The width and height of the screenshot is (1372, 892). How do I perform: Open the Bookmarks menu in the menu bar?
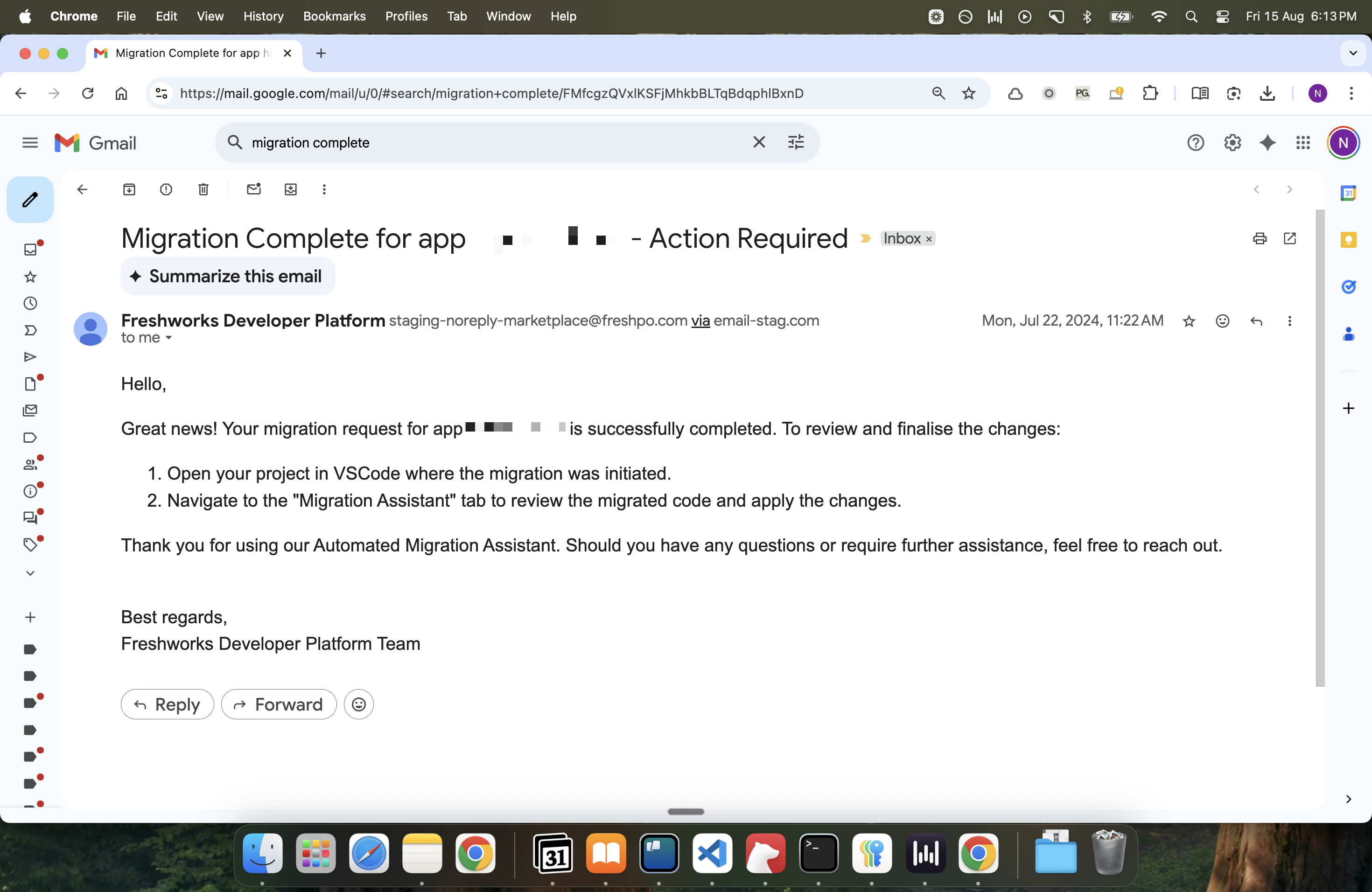click(x=334, y=16)
